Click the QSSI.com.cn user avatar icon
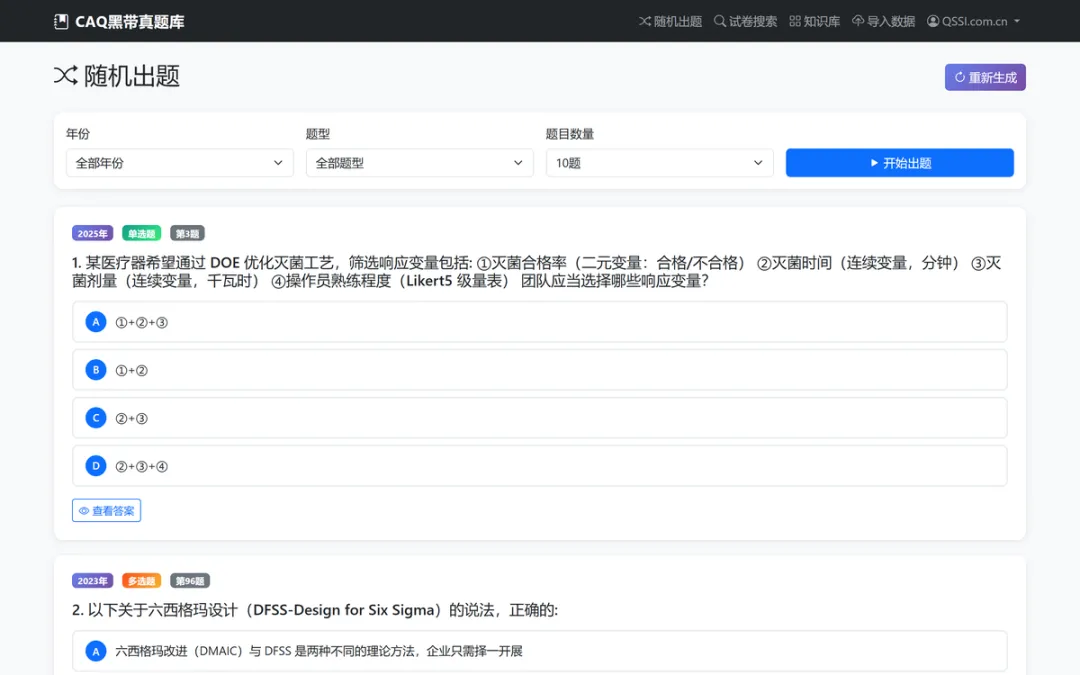The width and height of the screenshot is (1080, 675). pyautogui.click(x=933, y=21)
